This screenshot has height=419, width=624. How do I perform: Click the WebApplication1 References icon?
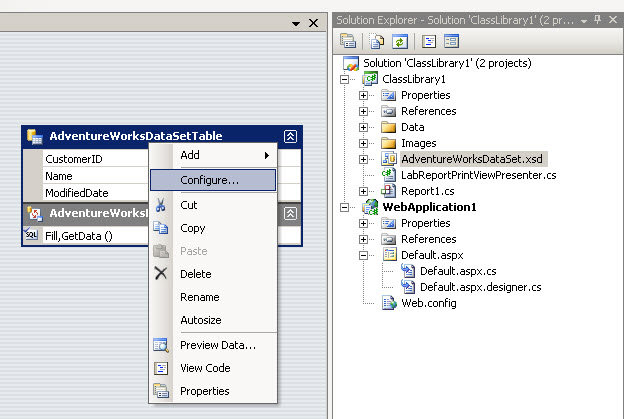[388, 239]
